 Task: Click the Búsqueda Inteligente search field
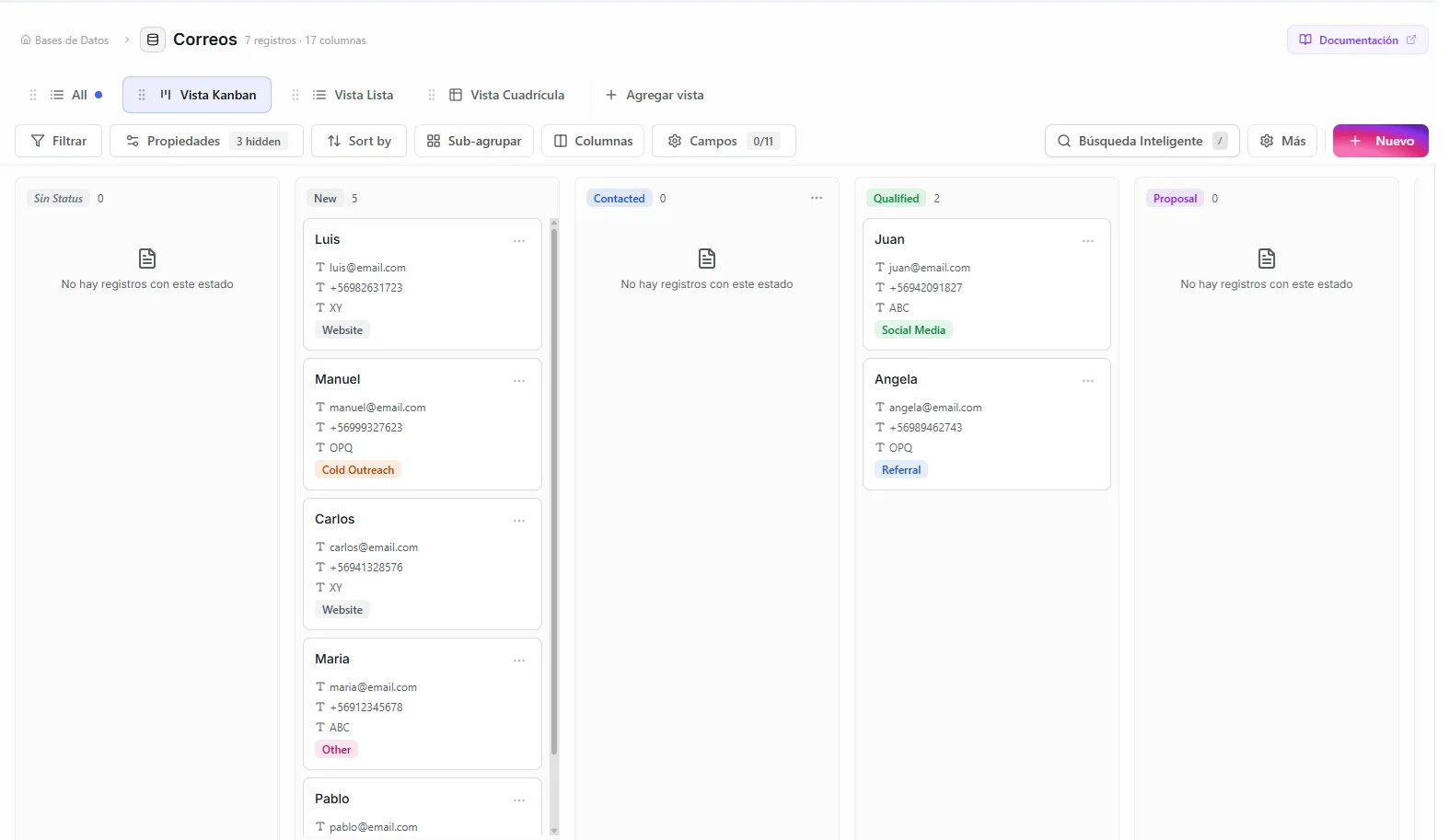(1142, 141)
